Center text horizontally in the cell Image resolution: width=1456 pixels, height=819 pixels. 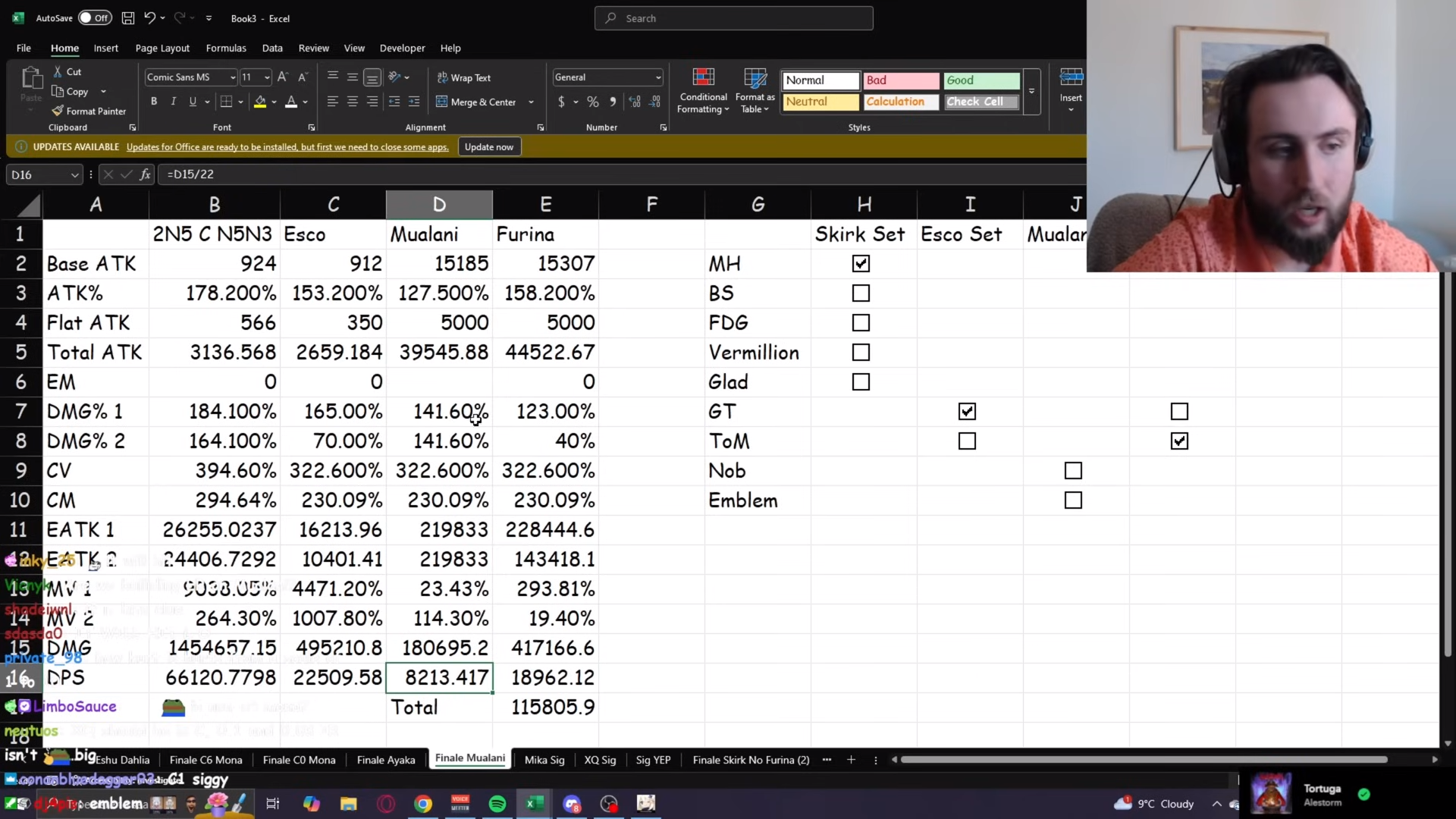point(353,102)
